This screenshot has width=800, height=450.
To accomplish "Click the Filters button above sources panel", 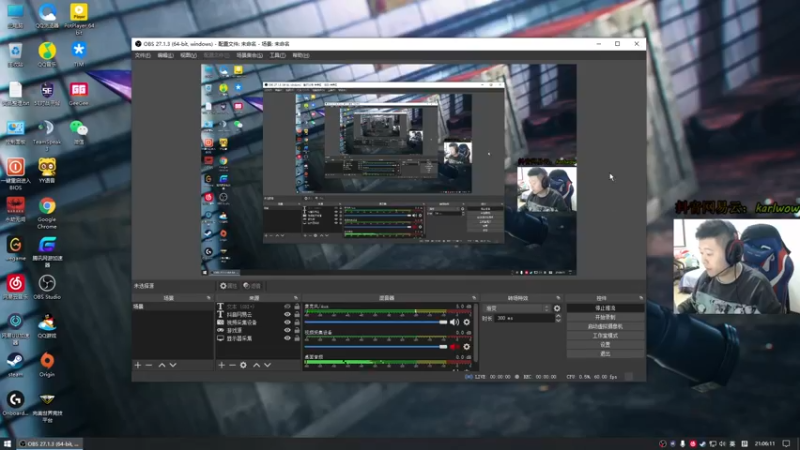I will pos(252,286).
